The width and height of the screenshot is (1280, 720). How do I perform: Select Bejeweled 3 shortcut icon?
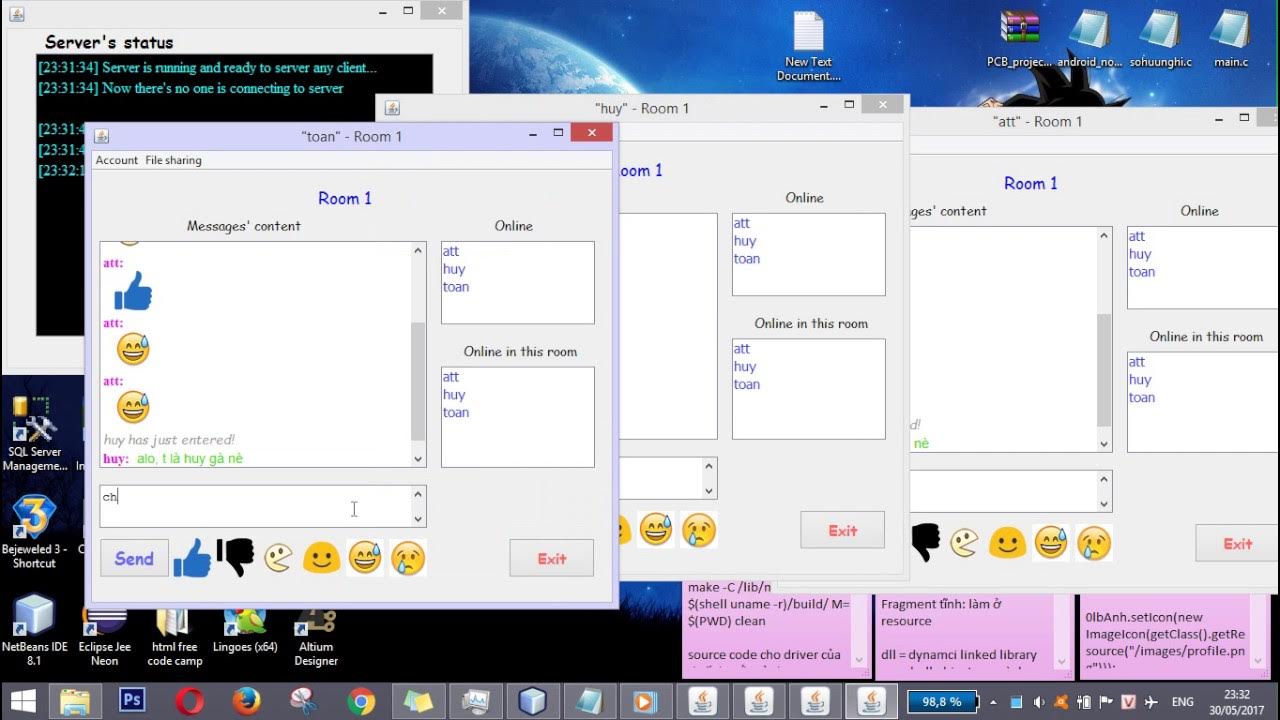click(34, 532)
